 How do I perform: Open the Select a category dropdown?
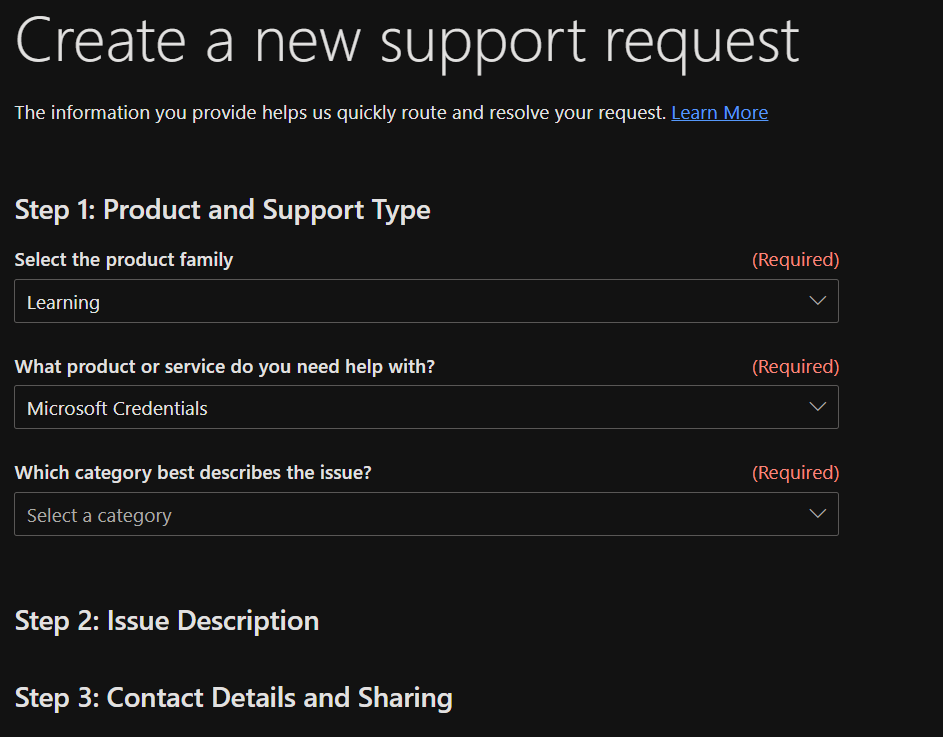pos(426,514)
